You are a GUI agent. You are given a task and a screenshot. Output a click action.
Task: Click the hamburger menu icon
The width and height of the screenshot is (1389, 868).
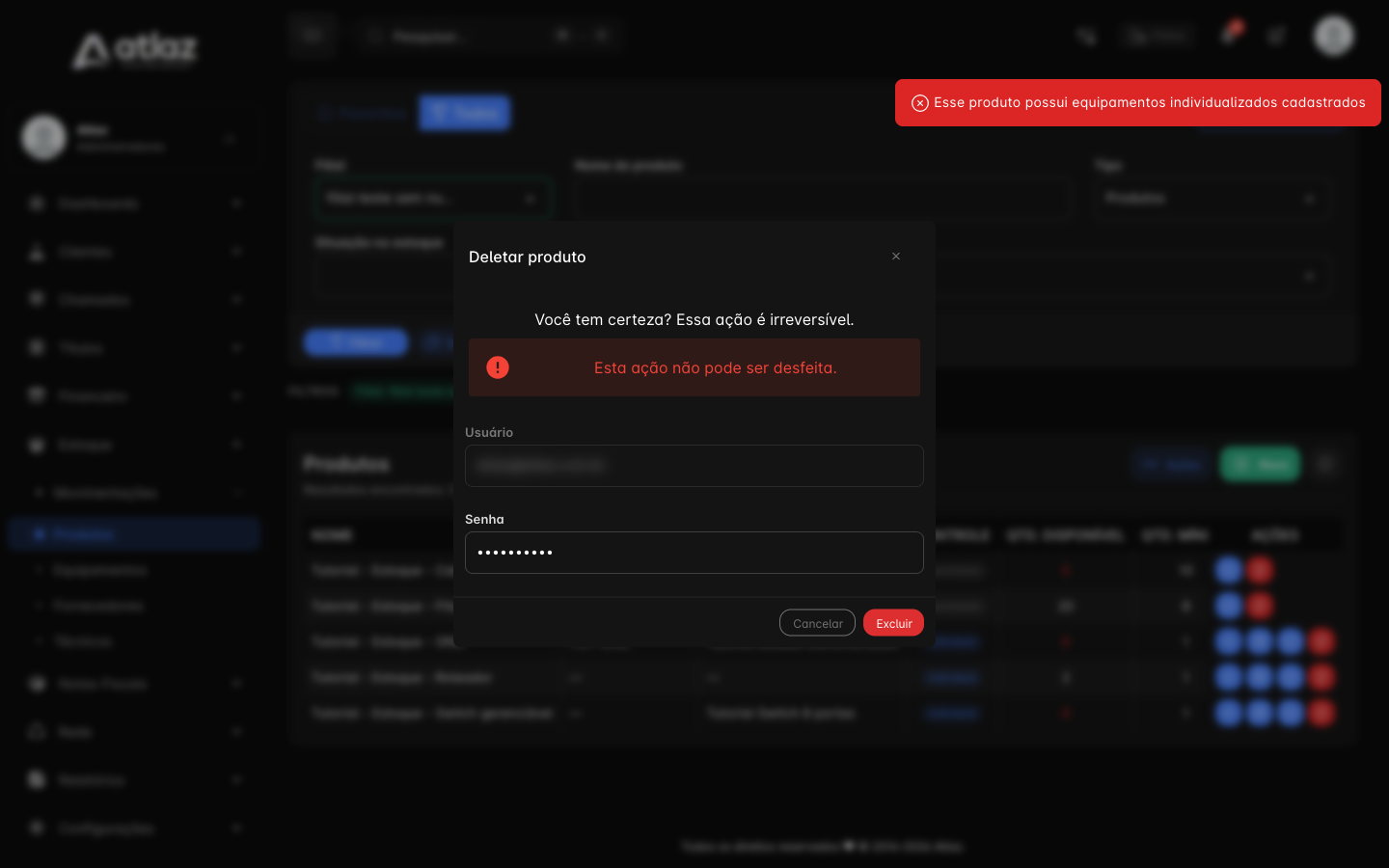click(312, 36)
